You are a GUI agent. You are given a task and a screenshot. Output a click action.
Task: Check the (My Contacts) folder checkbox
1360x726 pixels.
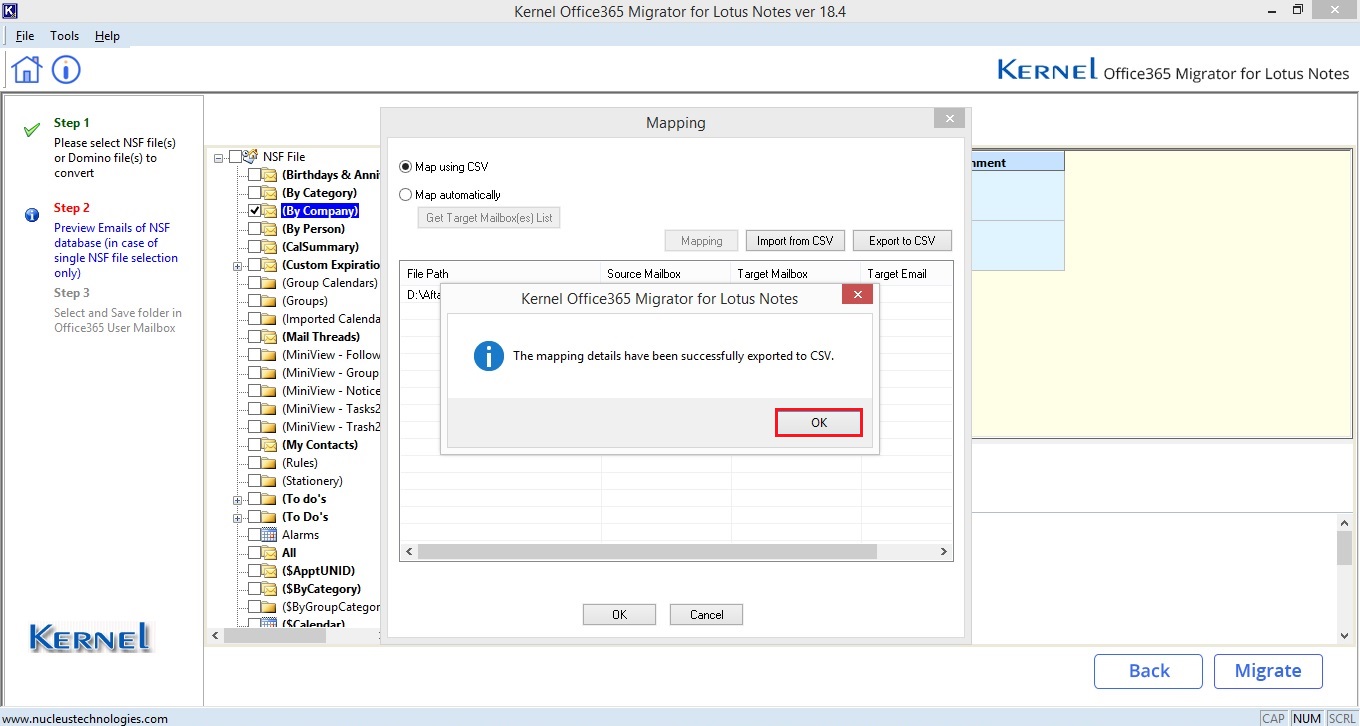254,445
